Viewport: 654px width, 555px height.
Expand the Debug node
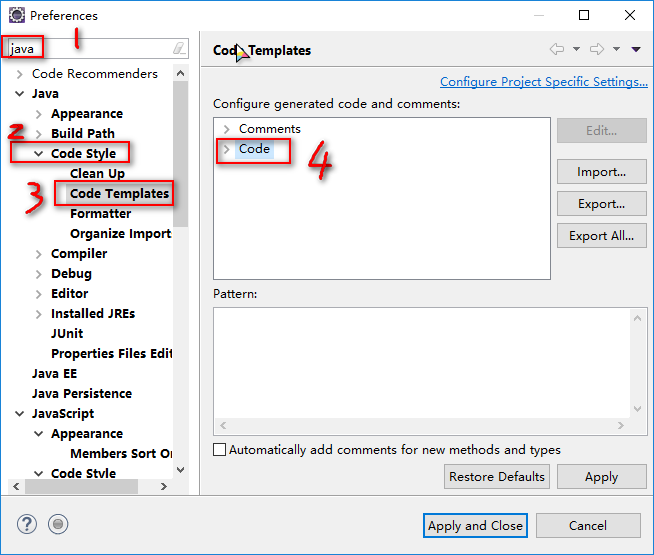tap(38, 274)
